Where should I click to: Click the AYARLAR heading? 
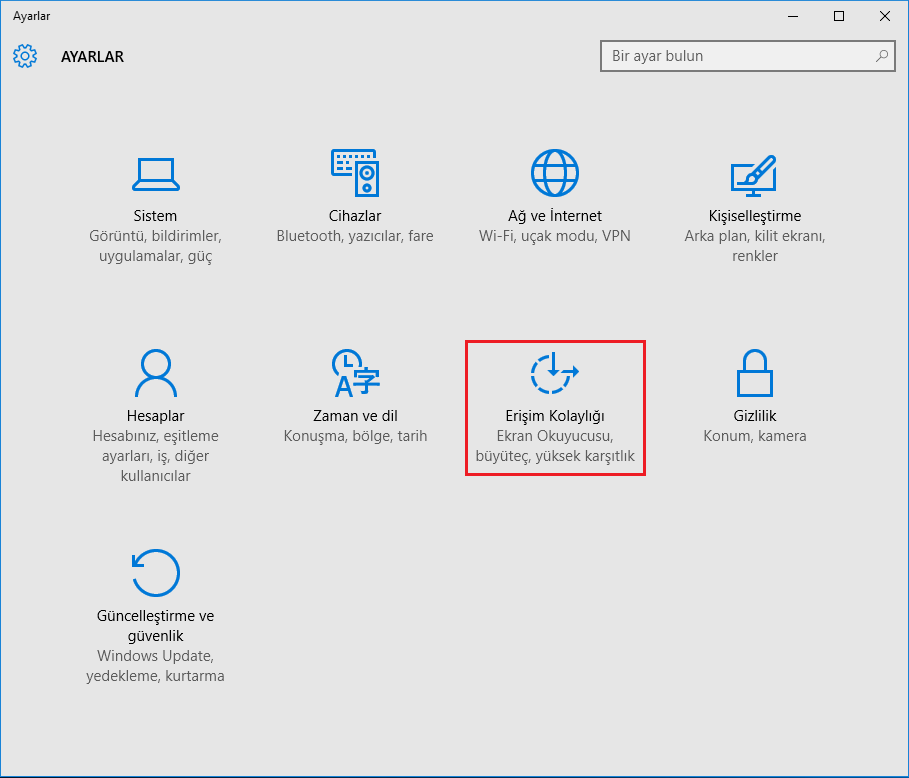[92, 57]
